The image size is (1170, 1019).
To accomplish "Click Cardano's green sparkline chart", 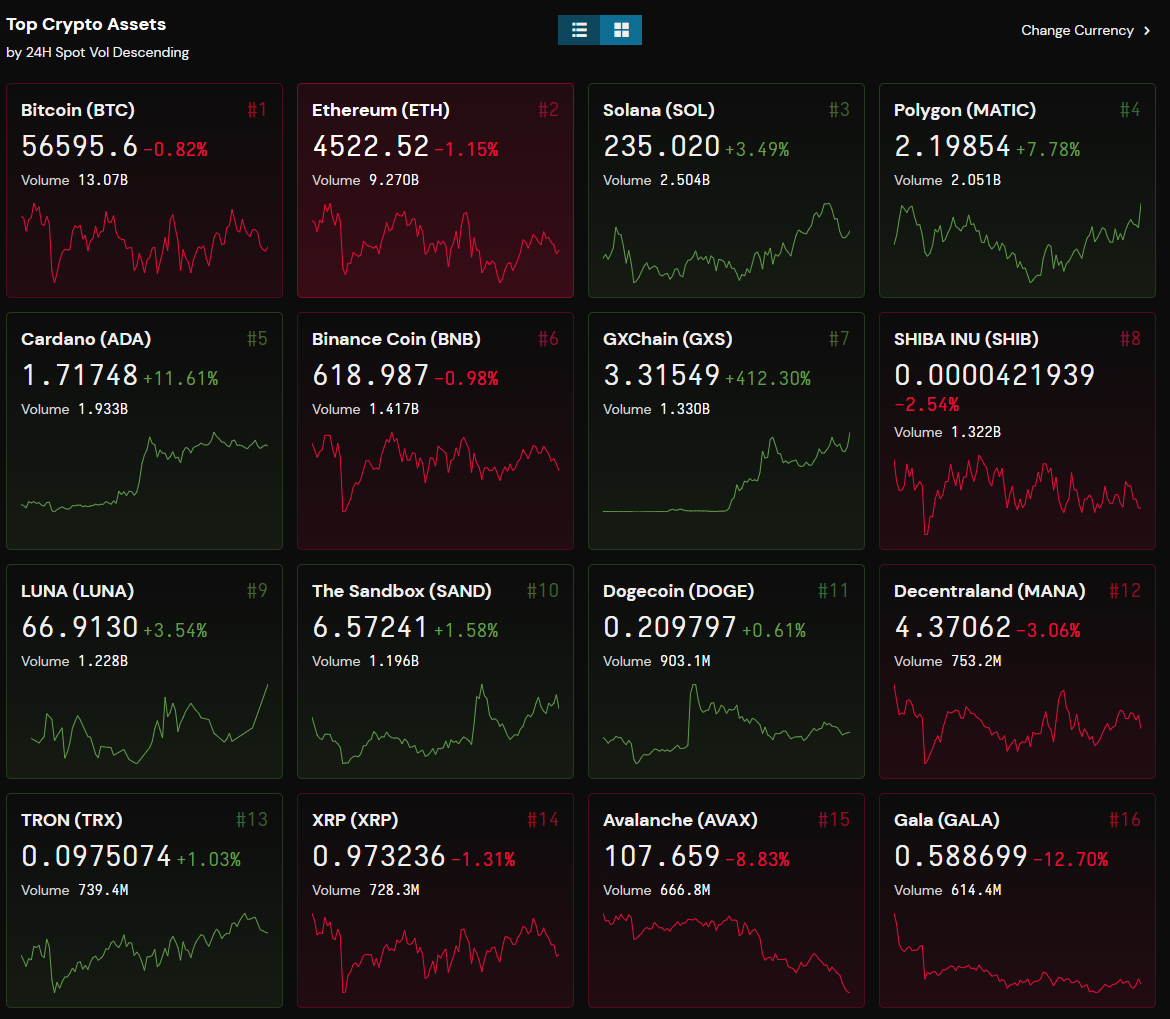I will tap(145, 471).
